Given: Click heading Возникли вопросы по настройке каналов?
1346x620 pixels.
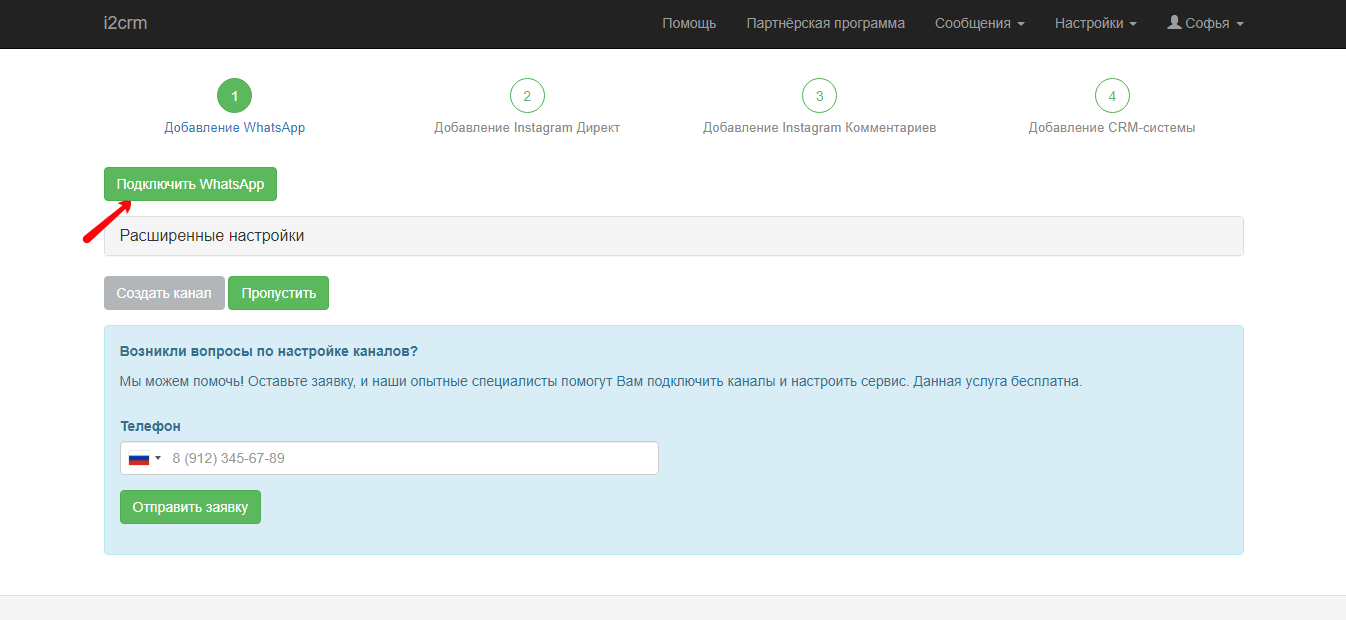Looking at the screenshot, I should pos(269,351).
